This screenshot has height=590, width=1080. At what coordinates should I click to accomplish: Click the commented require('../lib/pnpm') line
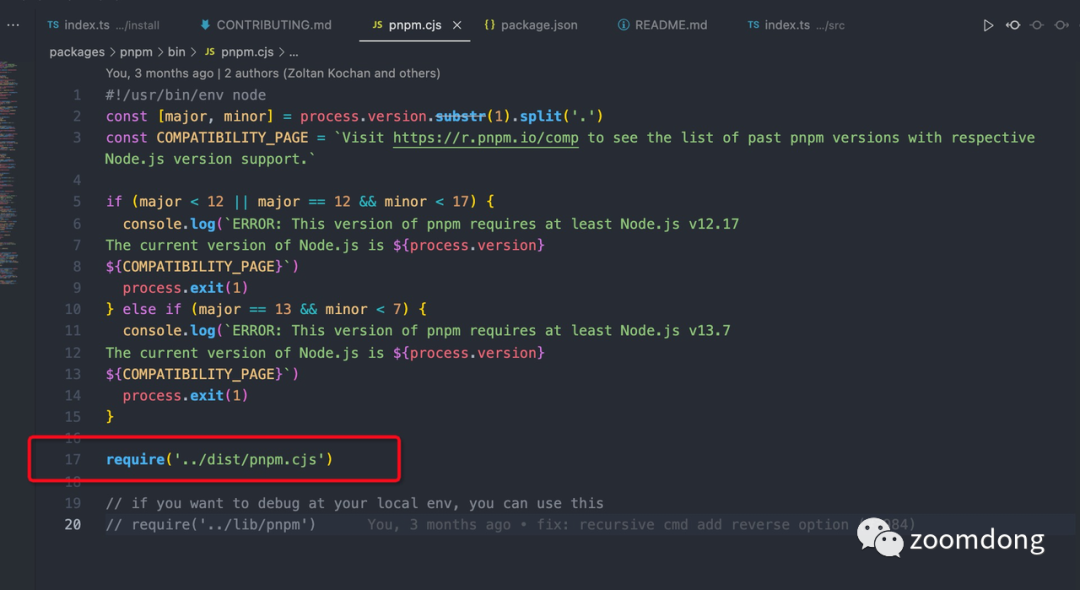tap(211, 525)
